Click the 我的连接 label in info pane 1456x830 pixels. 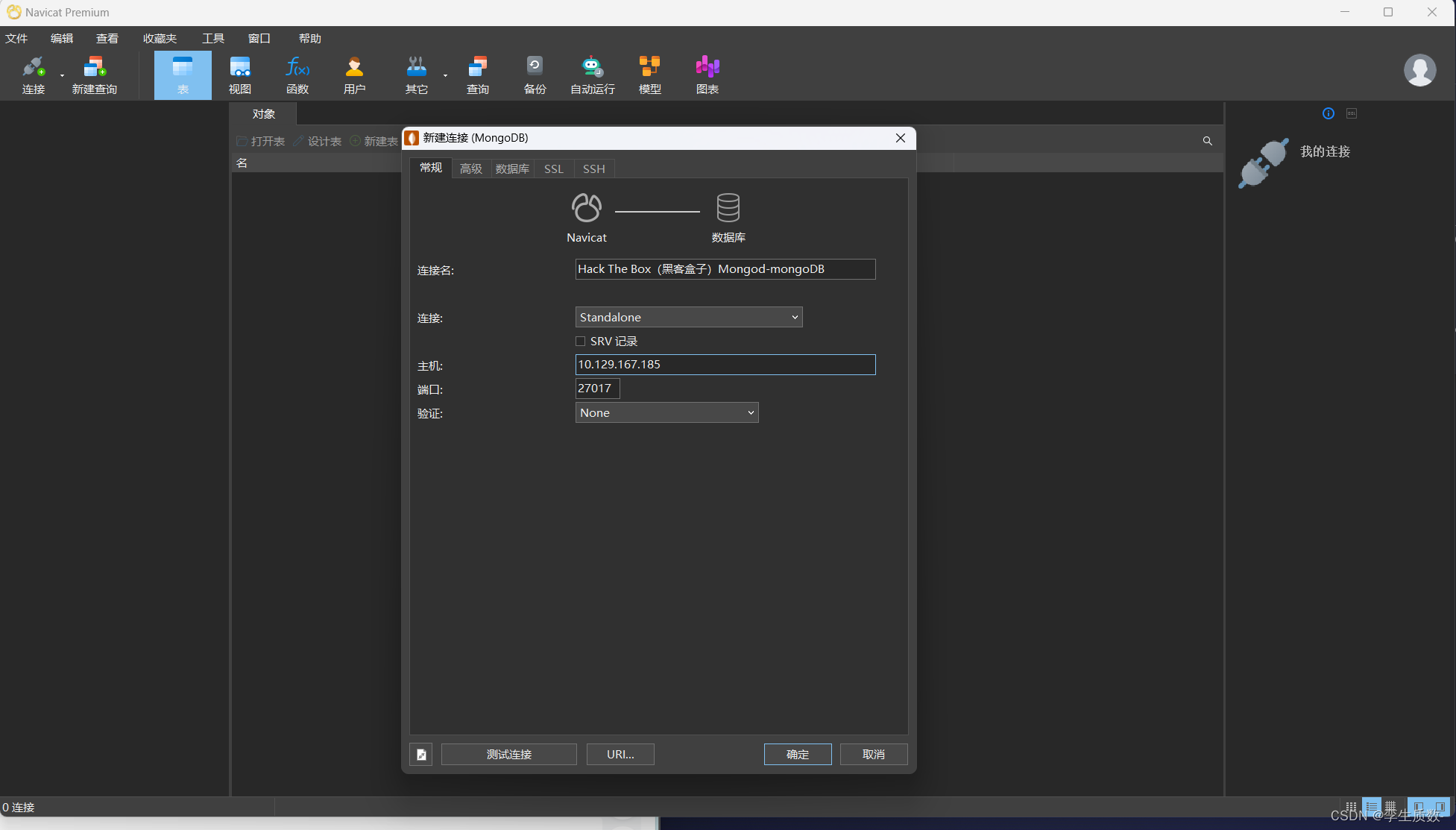coord(1325,151)
